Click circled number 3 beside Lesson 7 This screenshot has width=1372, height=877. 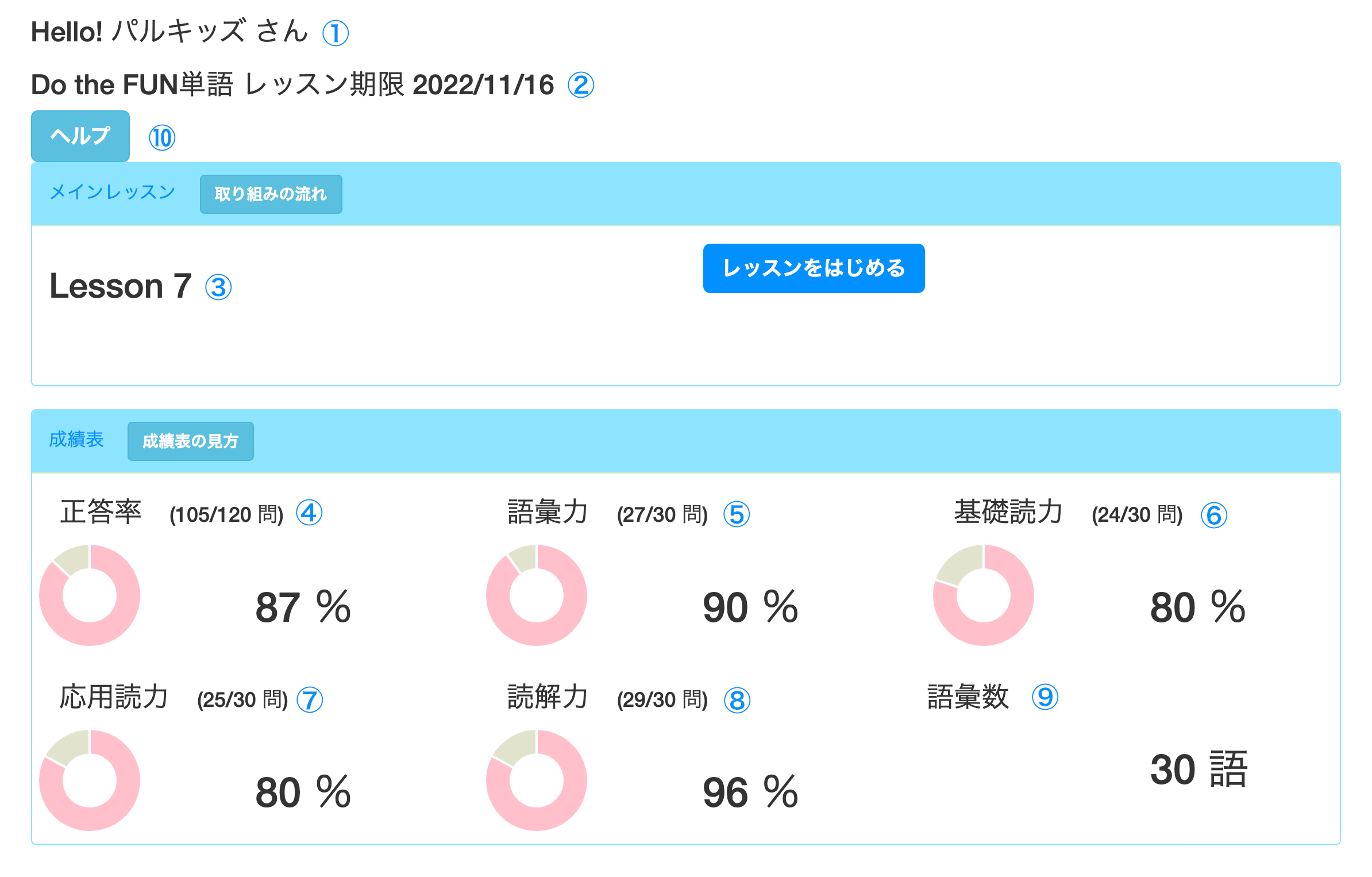[x=218, y=287]
